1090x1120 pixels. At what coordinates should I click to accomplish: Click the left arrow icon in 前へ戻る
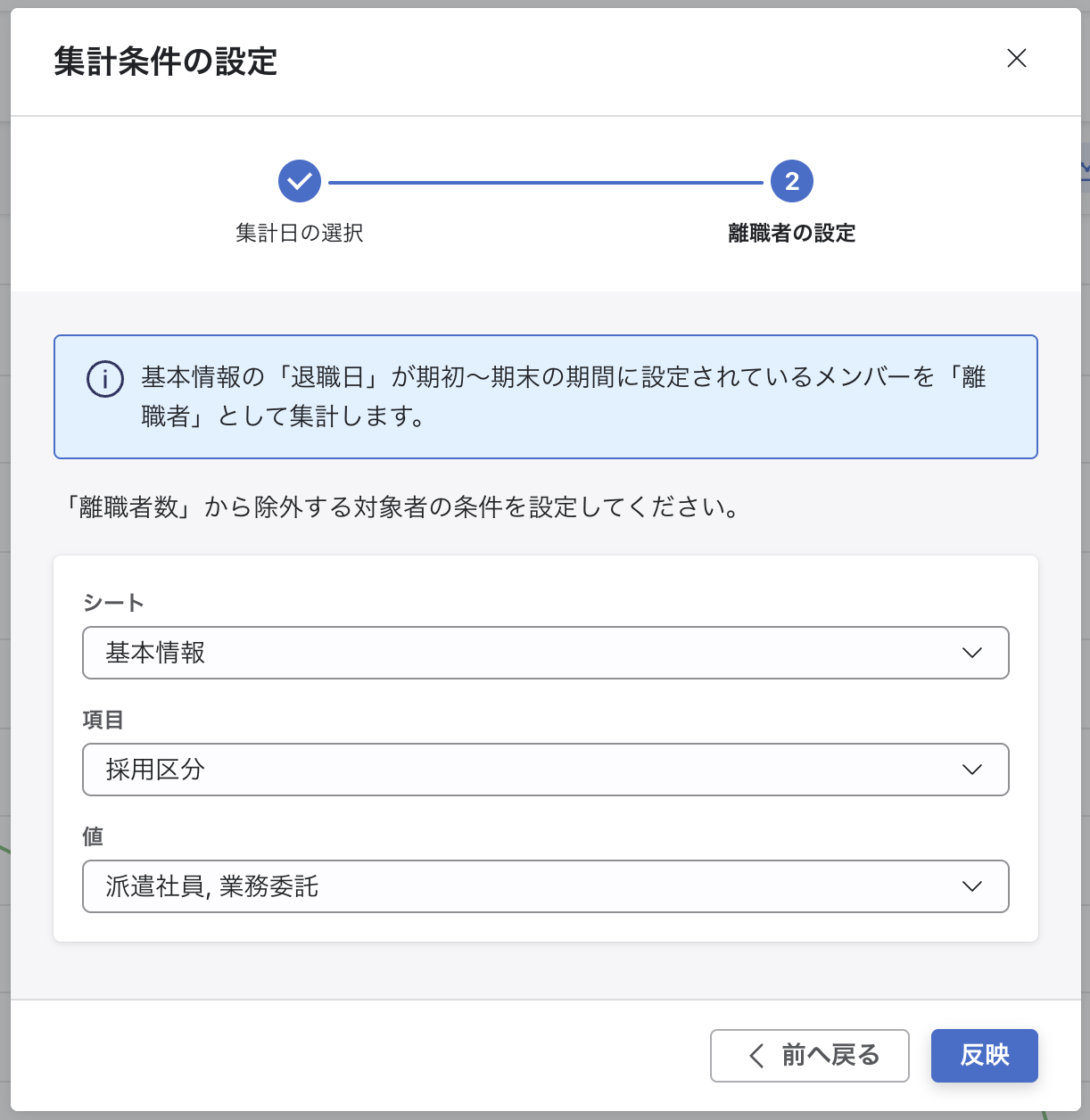(756, 1056)
